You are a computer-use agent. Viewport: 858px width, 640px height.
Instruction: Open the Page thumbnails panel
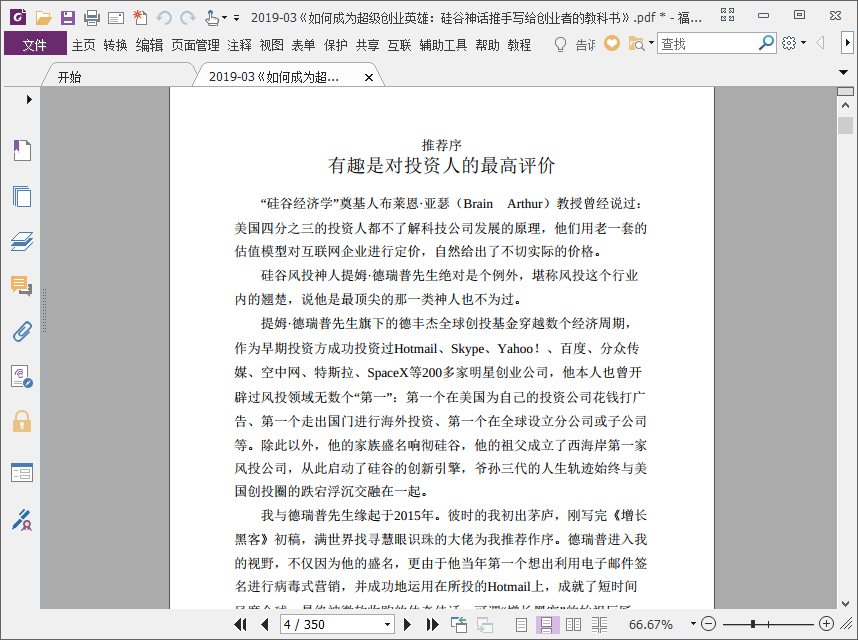(x=22, y=196)
